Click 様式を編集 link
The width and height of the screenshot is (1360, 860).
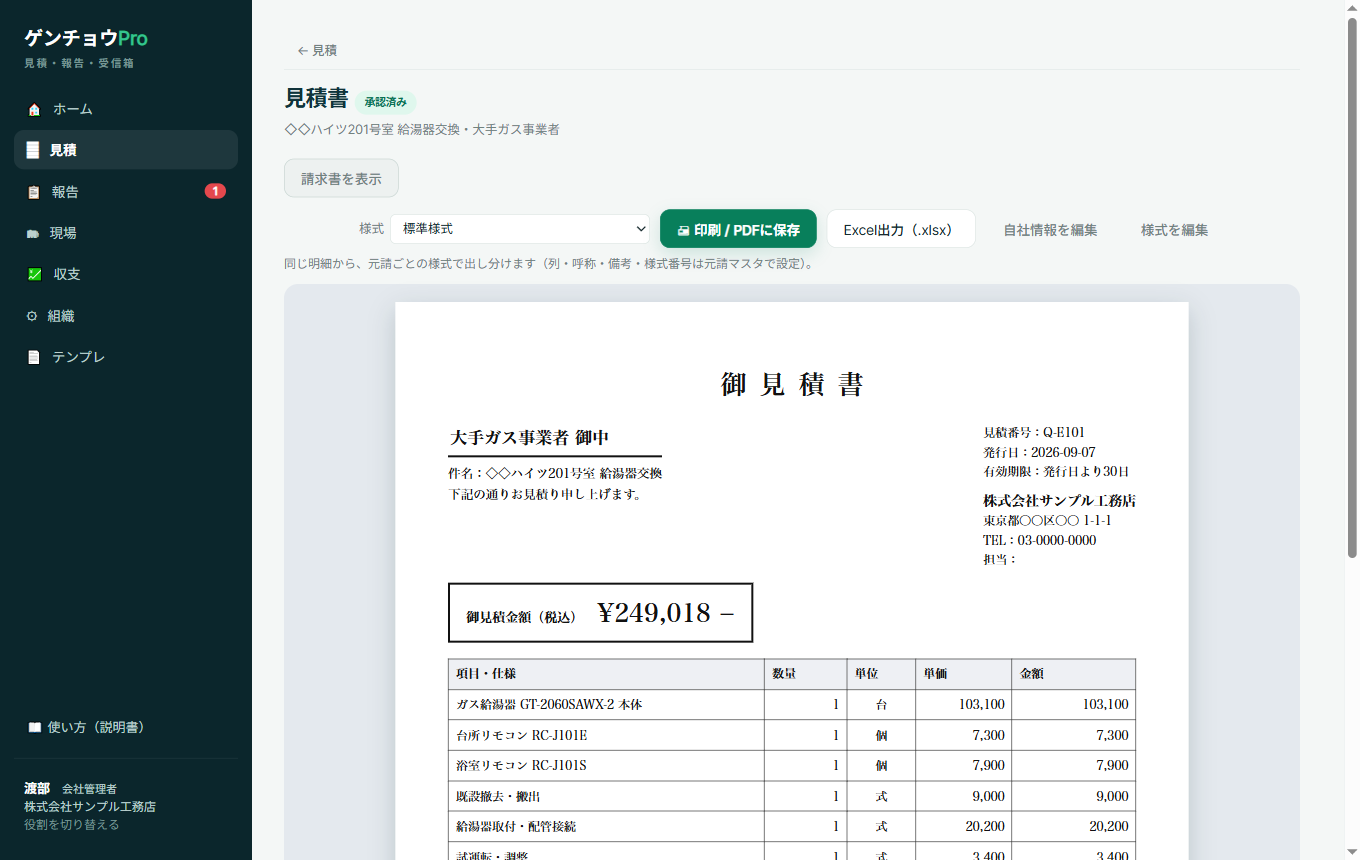click(1174, 230)
